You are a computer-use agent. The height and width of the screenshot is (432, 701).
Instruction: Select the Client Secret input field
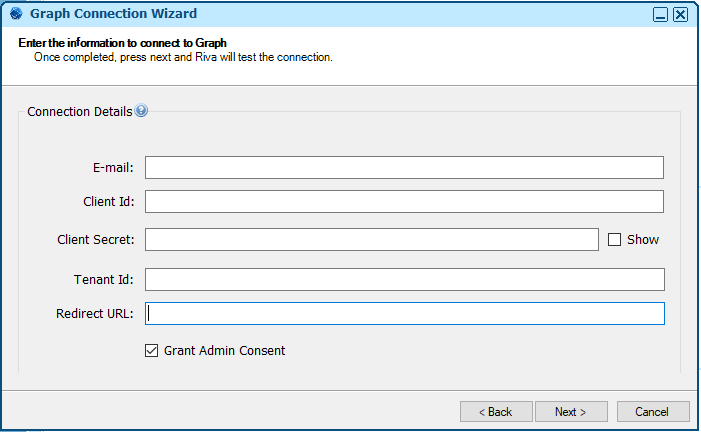(371, 239)
